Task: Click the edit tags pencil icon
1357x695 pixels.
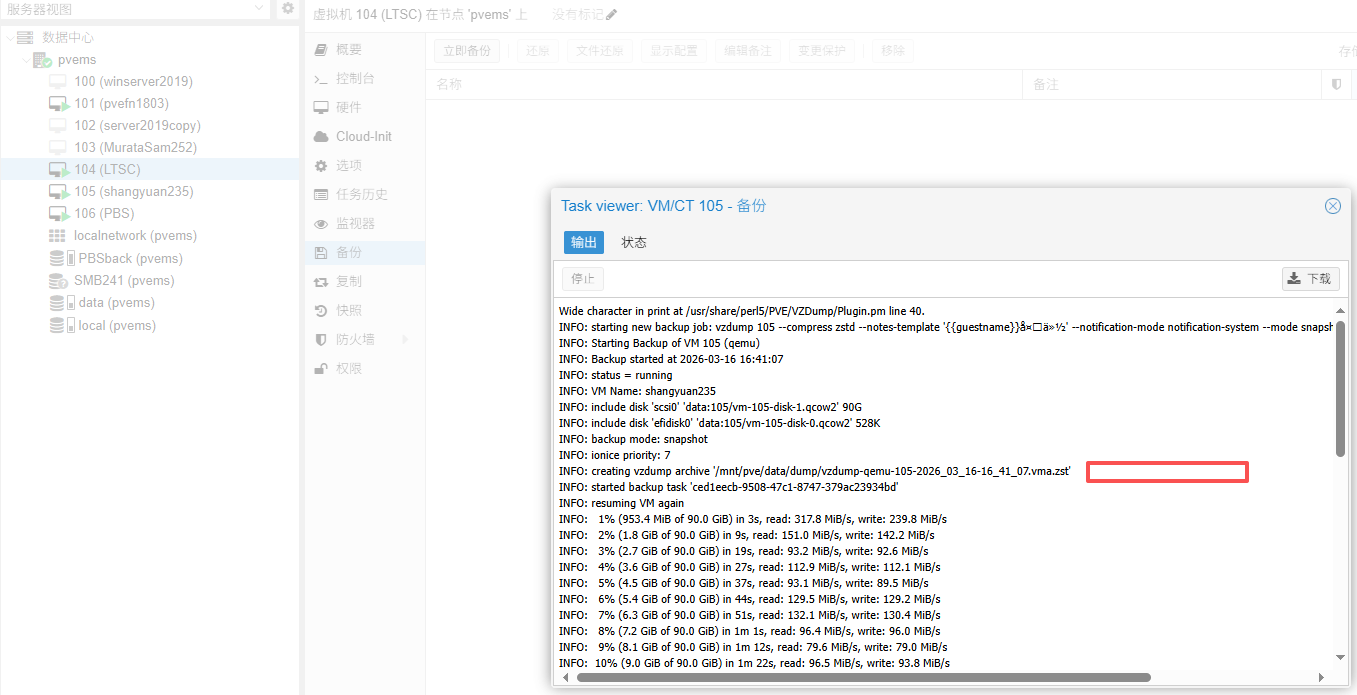Action: click(612, 15)
